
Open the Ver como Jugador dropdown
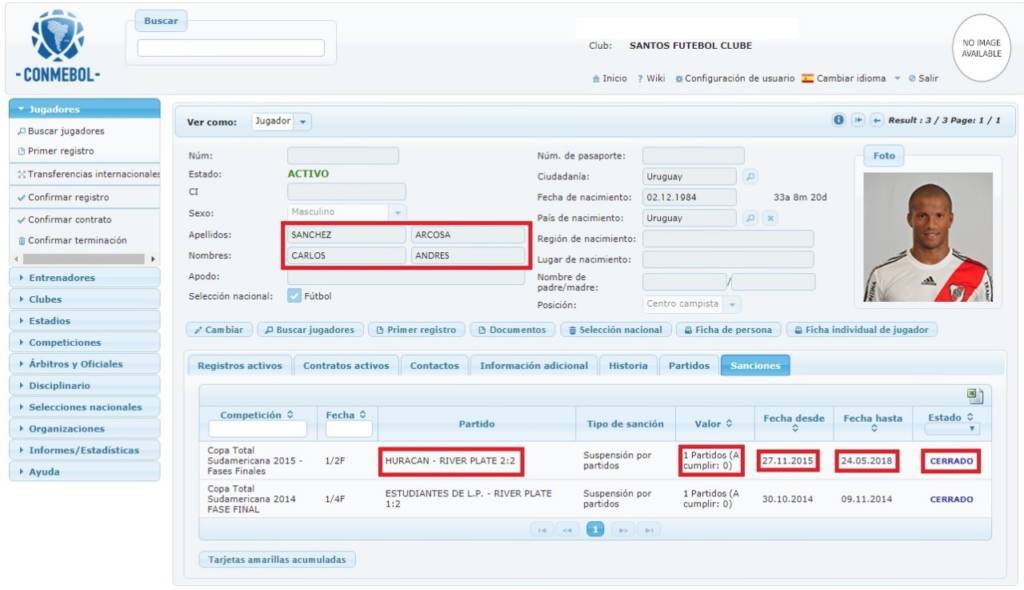(303, 122)
